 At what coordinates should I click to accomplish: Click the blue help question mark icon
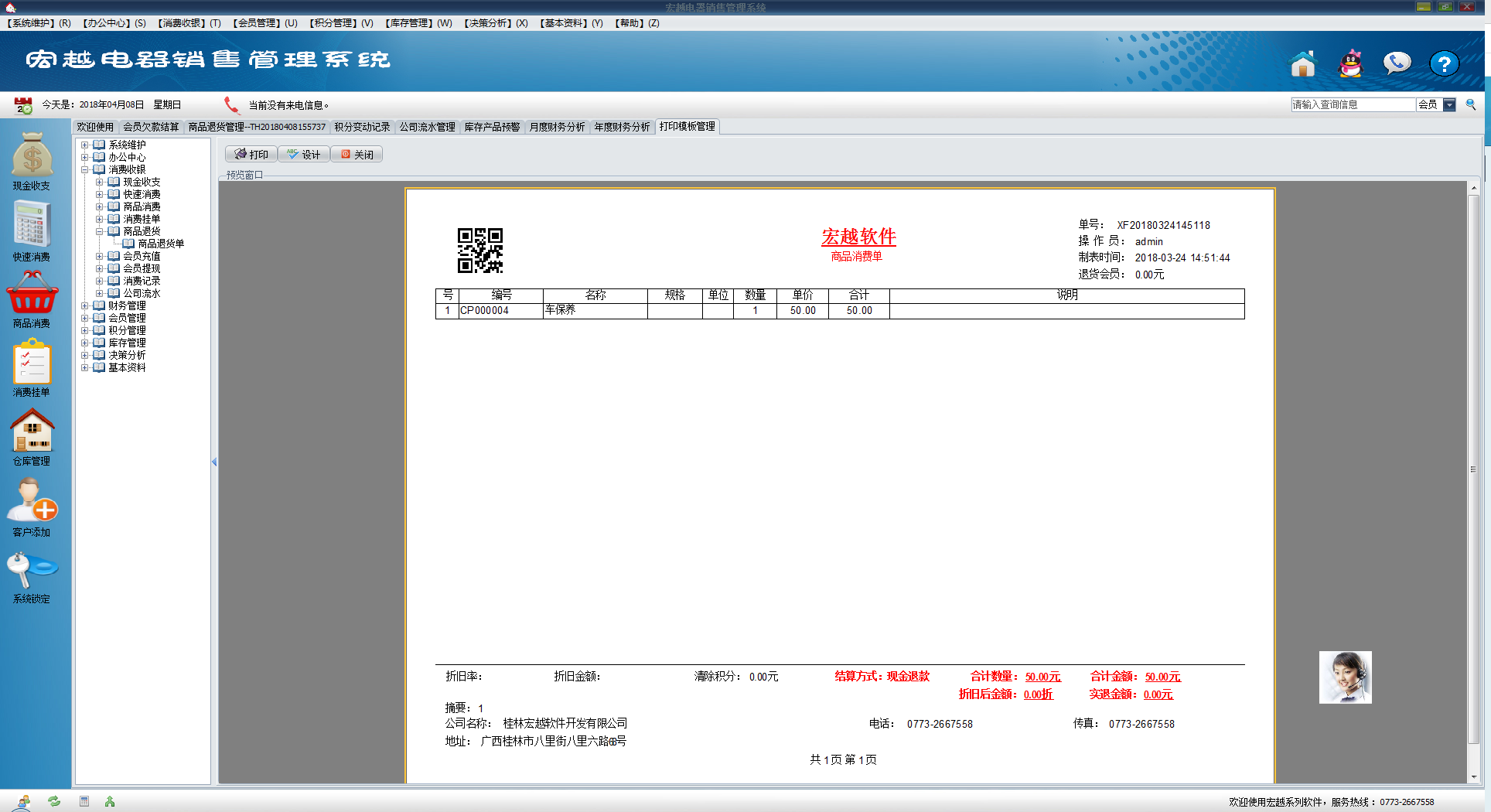[1444, 64]
